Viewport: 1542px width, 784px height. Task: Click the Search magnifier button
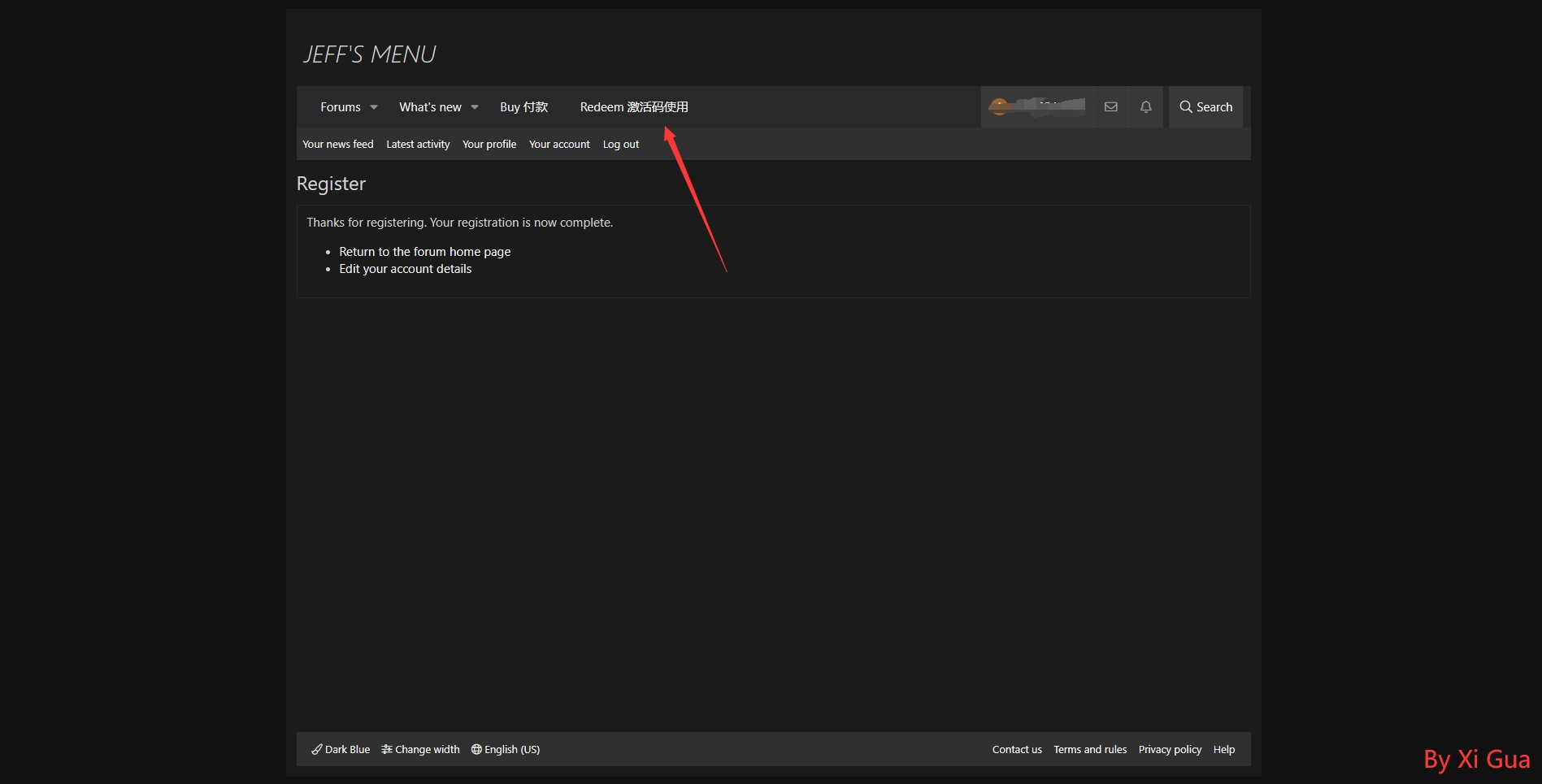1205,107
